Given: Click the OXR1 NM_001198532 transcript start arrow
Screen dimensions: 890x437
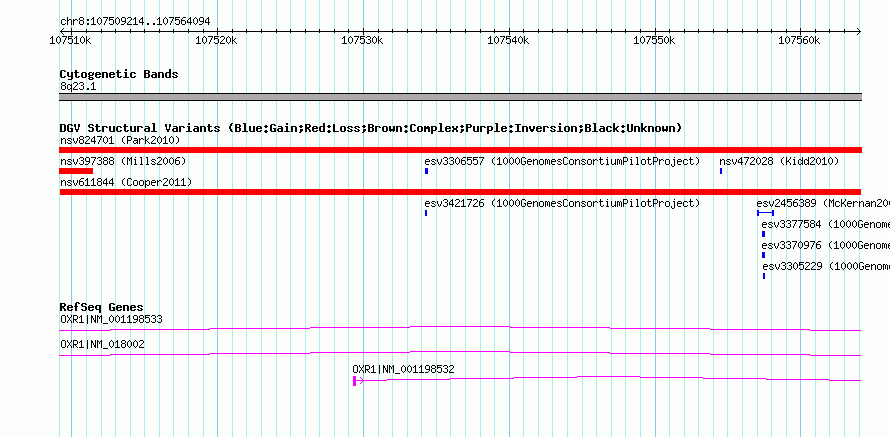Looking at the screenshot, I should point(358,381).
